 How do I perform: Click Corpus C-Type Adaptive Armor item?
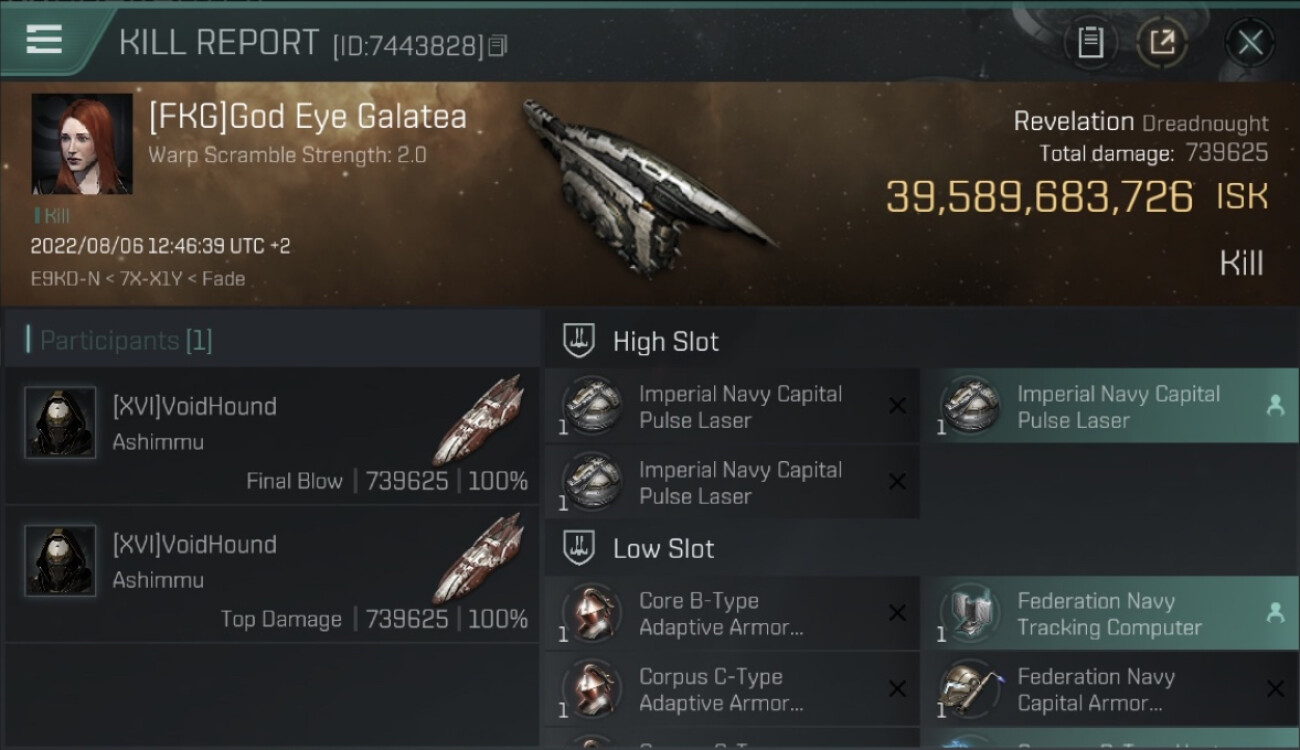click(x=732, y=690)
